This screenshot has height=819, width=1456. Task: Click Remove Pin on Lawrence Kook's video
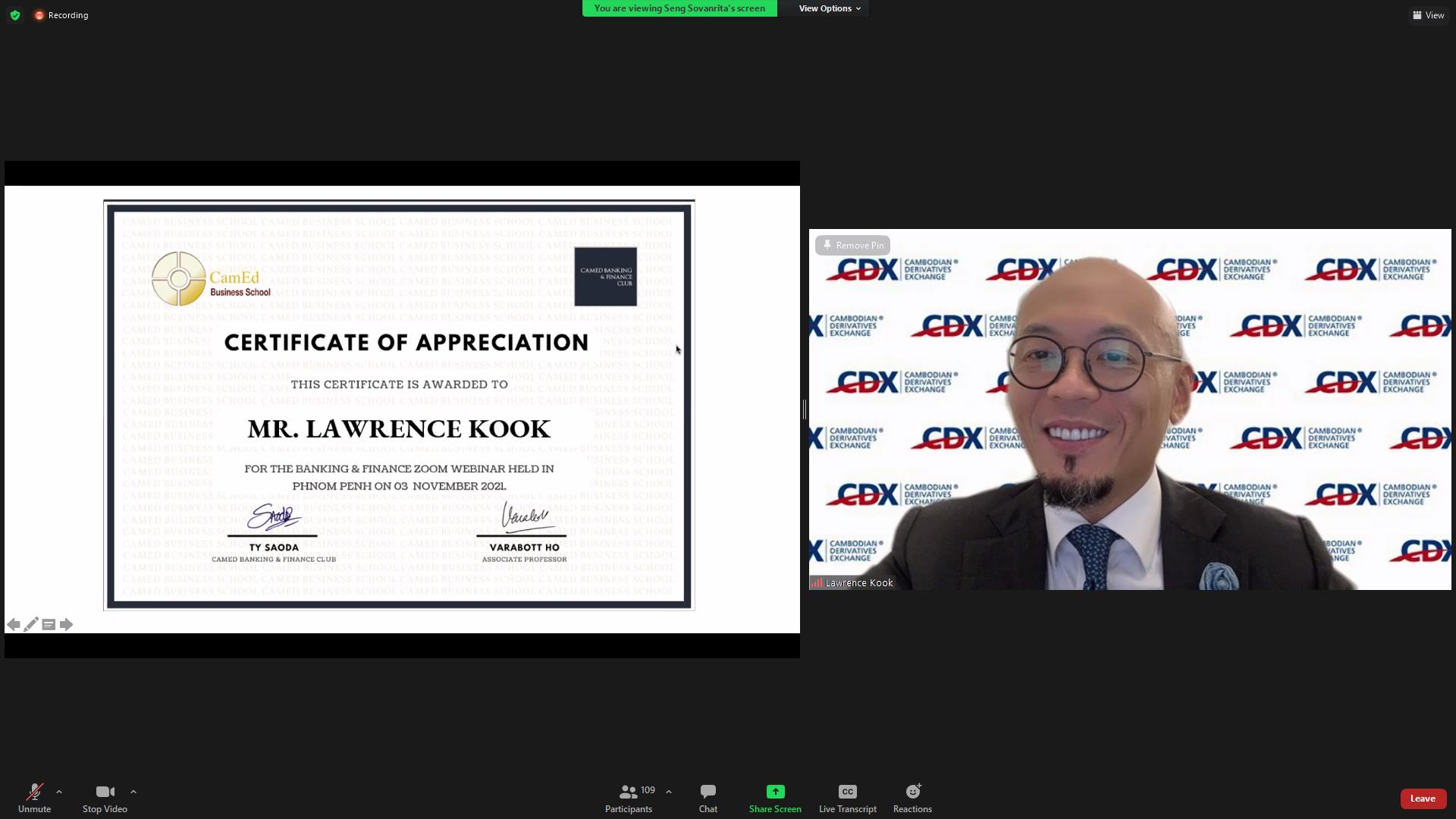853,245
